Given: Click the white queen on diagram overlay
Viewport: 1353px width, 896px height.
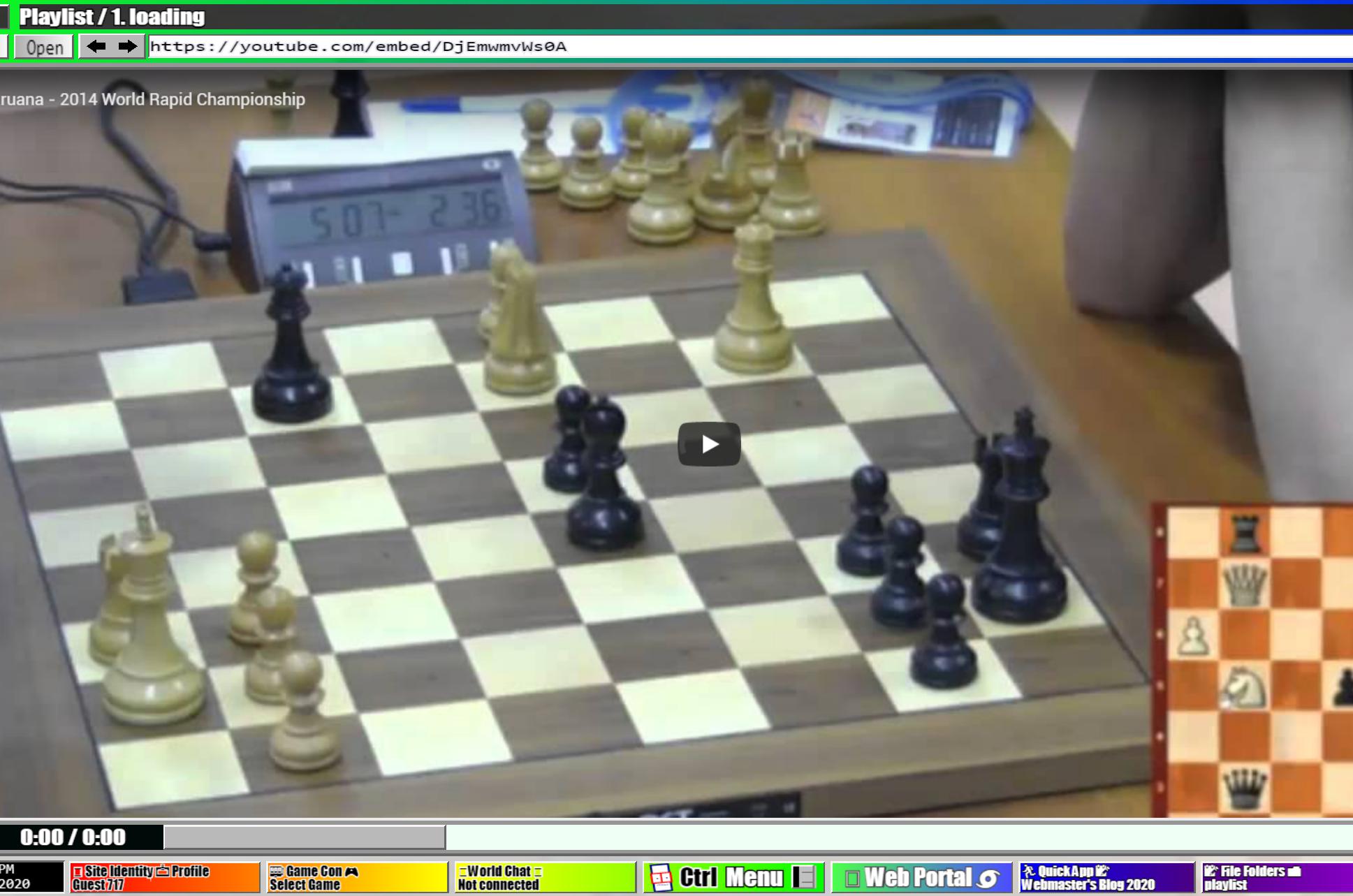Looking at the screenshot, I should (1245, 585).
